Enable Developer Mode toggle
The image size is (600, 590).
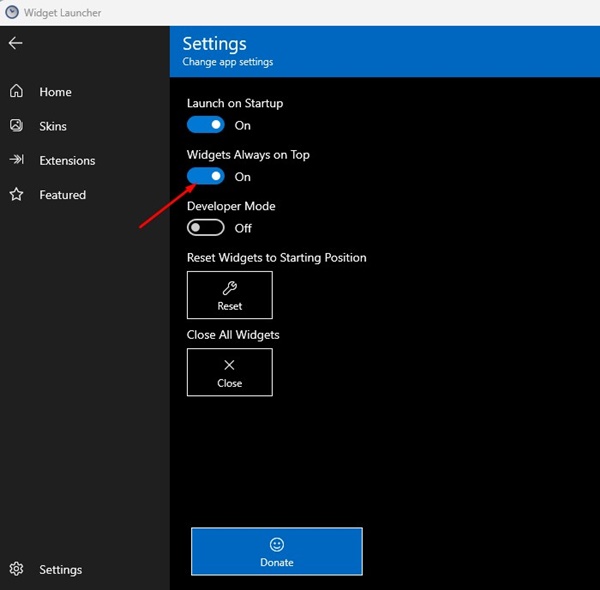[x=205, y=228]
